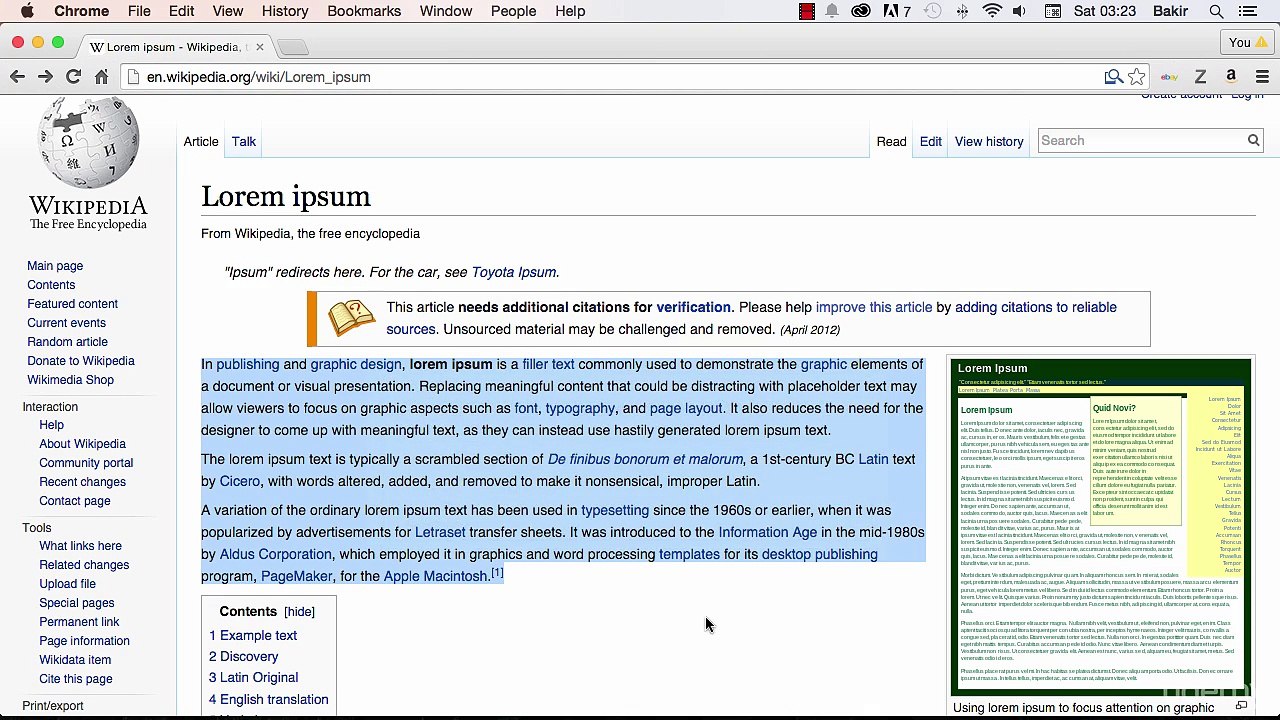Open the Lorem ipsum sample image

tap(1100, 526)
